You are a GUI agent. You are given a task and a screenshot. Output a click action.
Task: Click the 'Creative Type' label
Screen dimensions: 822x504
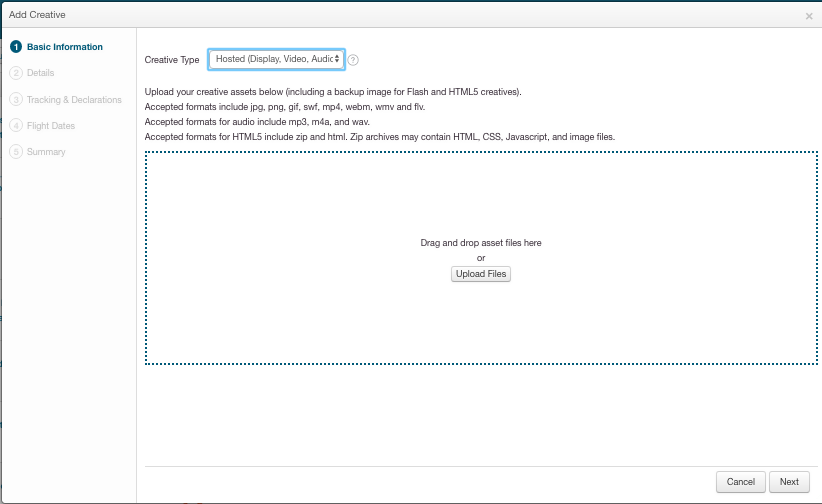point(172,60)
